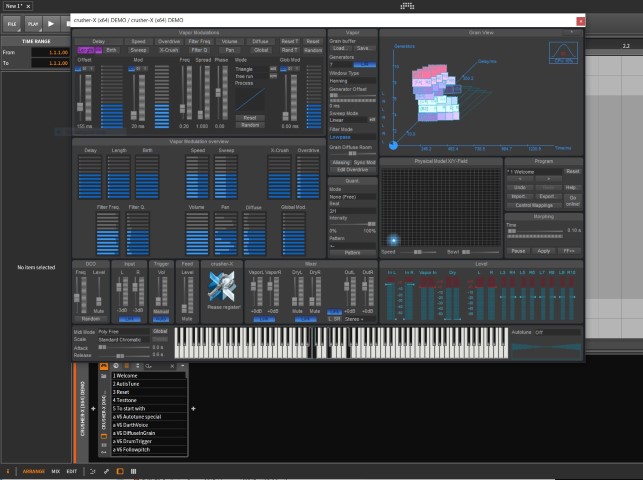Toggle the Global button next to Midi Mode
The image size is (643, 480).
(x=160, y=331)
